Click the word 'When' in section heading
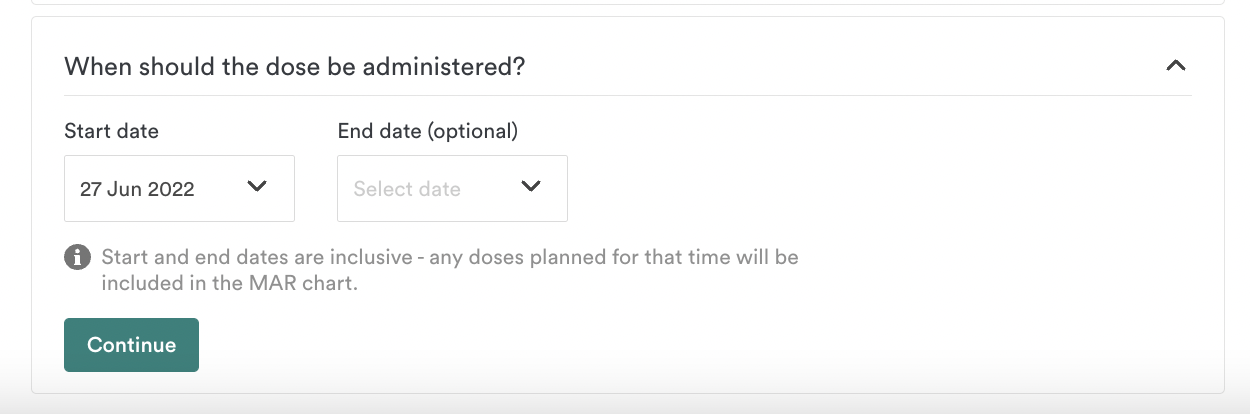The image size is (1250, 414). pyautogui.click(x=93, y=67)
